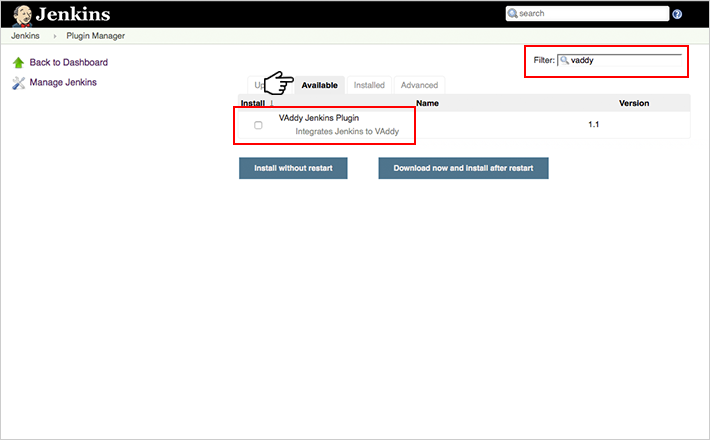Open the VAddy Jenkins Plugin name link
The width and height of the screenshot is (710, 440).
coord(319,118)
